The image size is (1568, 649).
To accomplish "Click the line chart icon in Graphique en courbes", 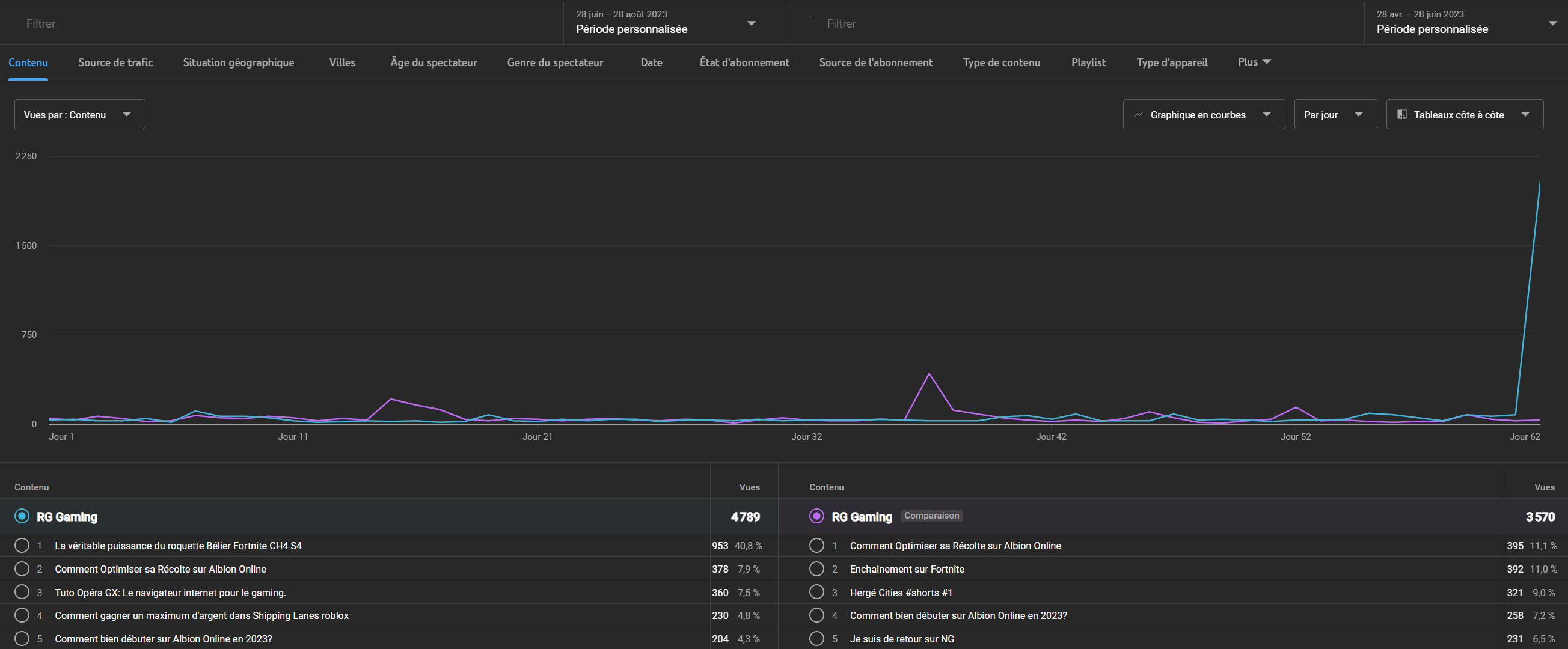I will coord(1138,114).
